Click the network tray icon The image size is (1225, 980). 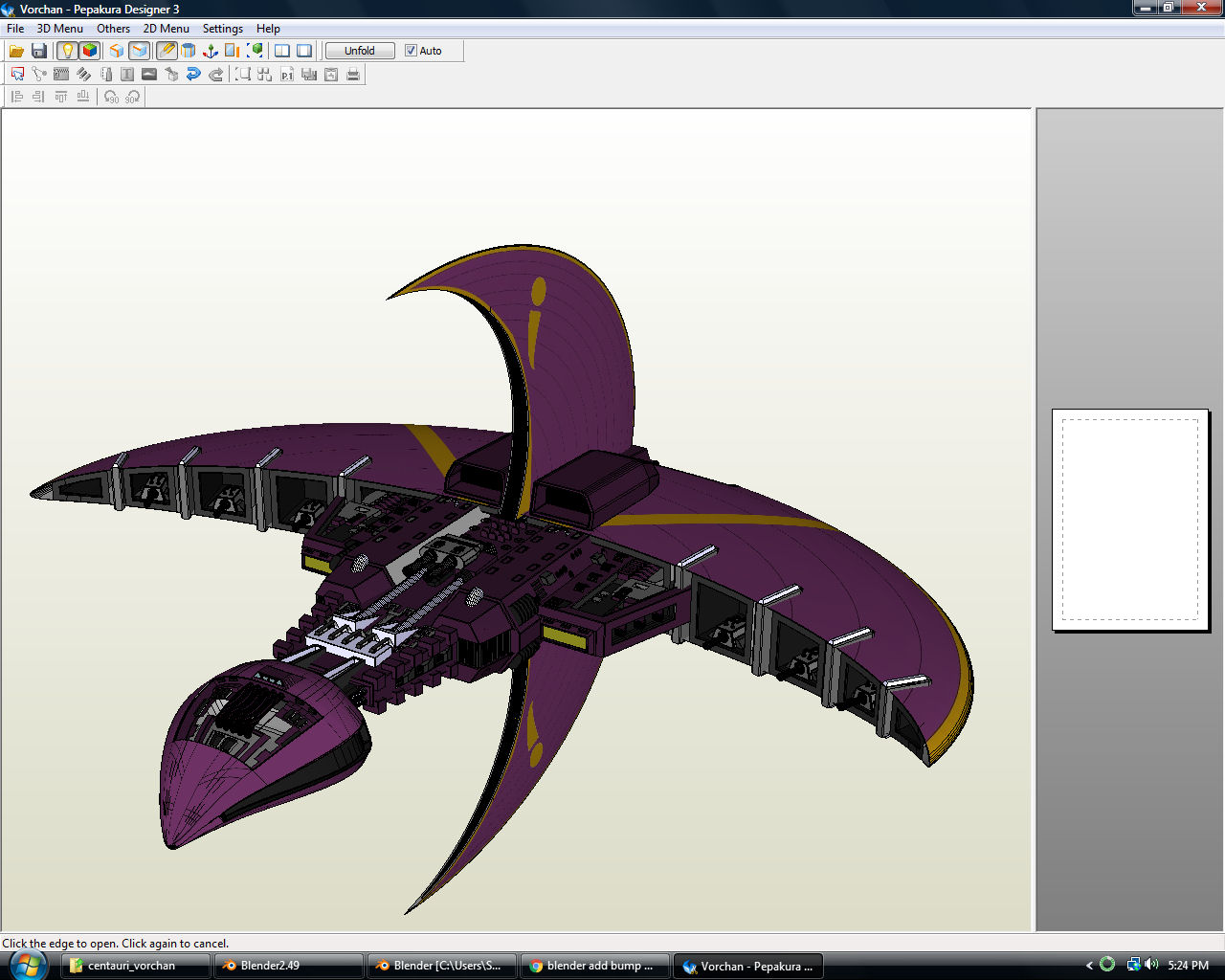point(1133,965)
